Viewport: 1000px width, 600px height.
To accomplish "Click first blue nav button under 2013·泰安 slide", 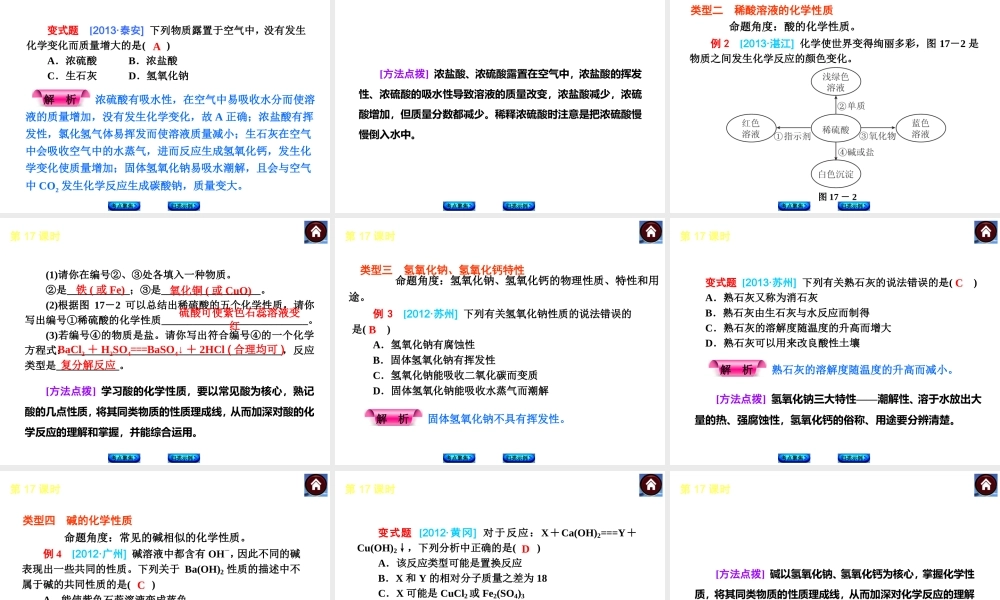I will [x=124, y=206].
